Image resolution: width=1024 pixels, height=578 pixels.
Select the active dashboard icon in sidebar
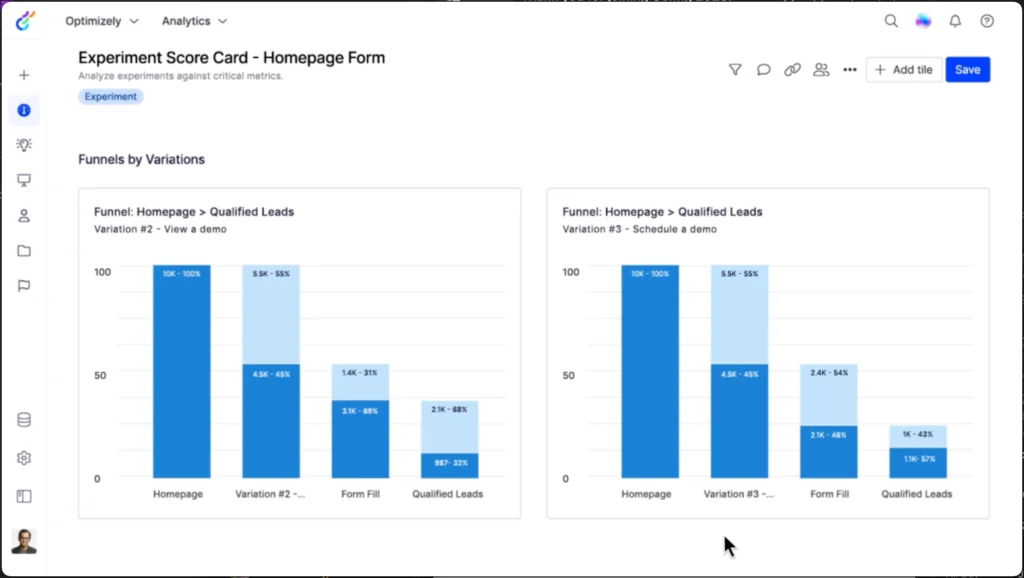[x=24, y=110]
